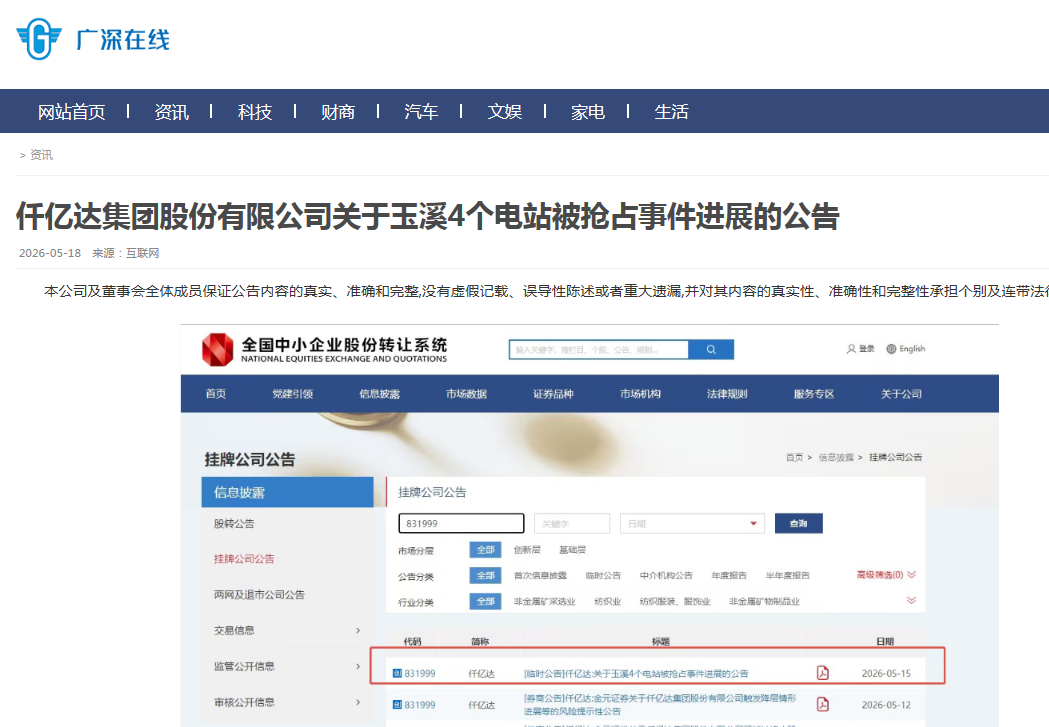Open the 财商 navigation item
The height and width of the screenshot is (727, 1049).
[x=338, y=112]
